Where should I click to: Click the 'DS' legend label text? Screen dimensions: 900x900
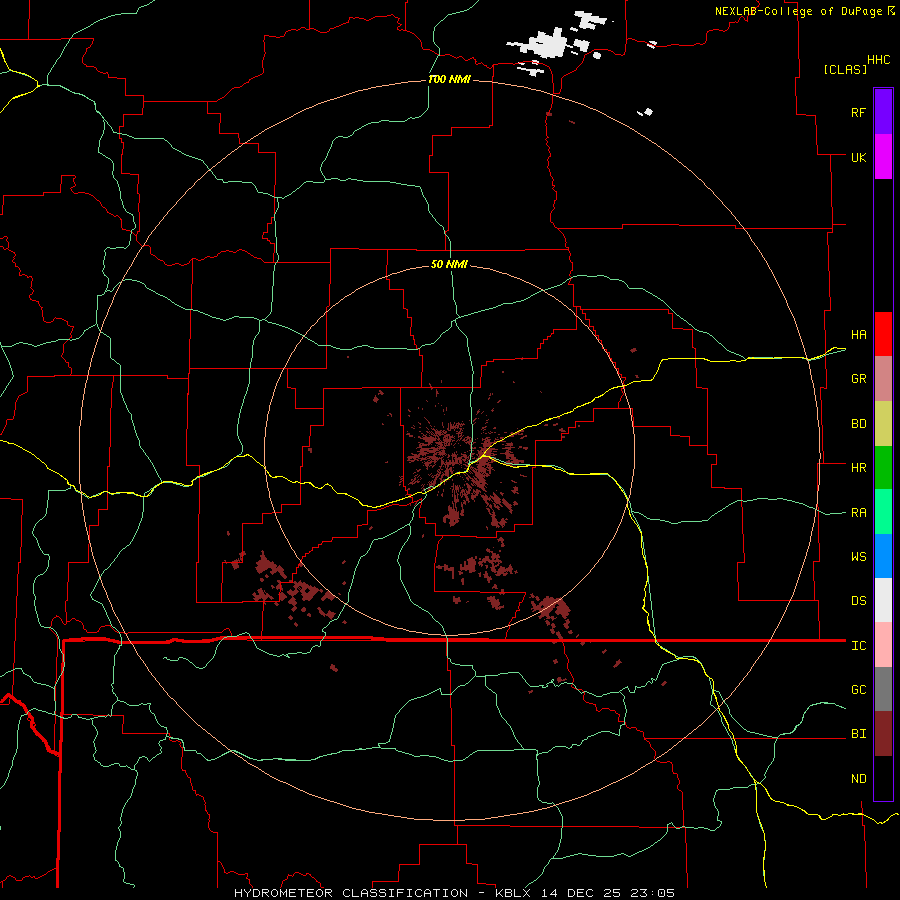pyautogui.click(x=859, y=600)
